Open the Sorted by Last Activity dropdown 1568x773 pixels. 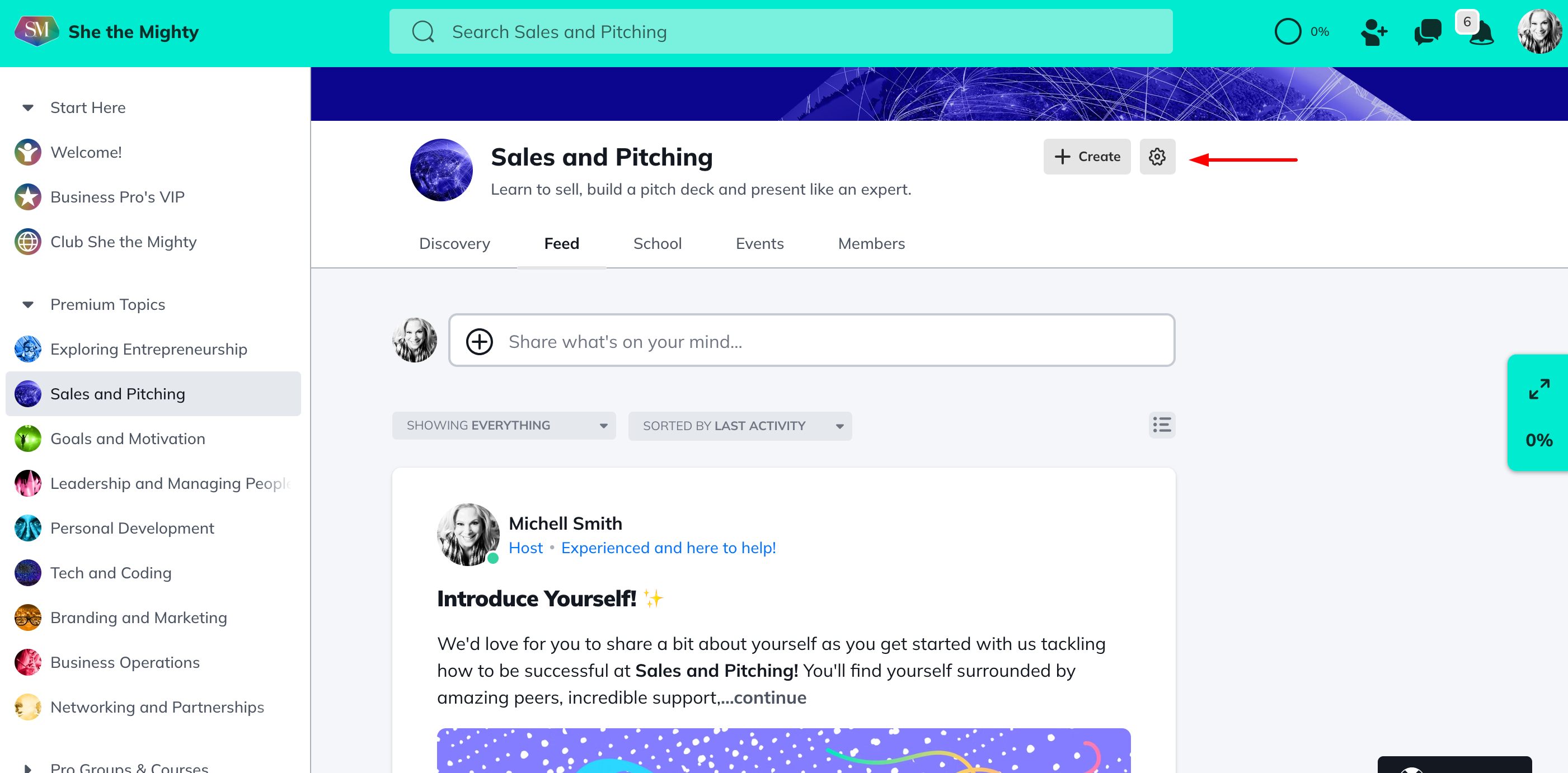(x=740, y=426)
